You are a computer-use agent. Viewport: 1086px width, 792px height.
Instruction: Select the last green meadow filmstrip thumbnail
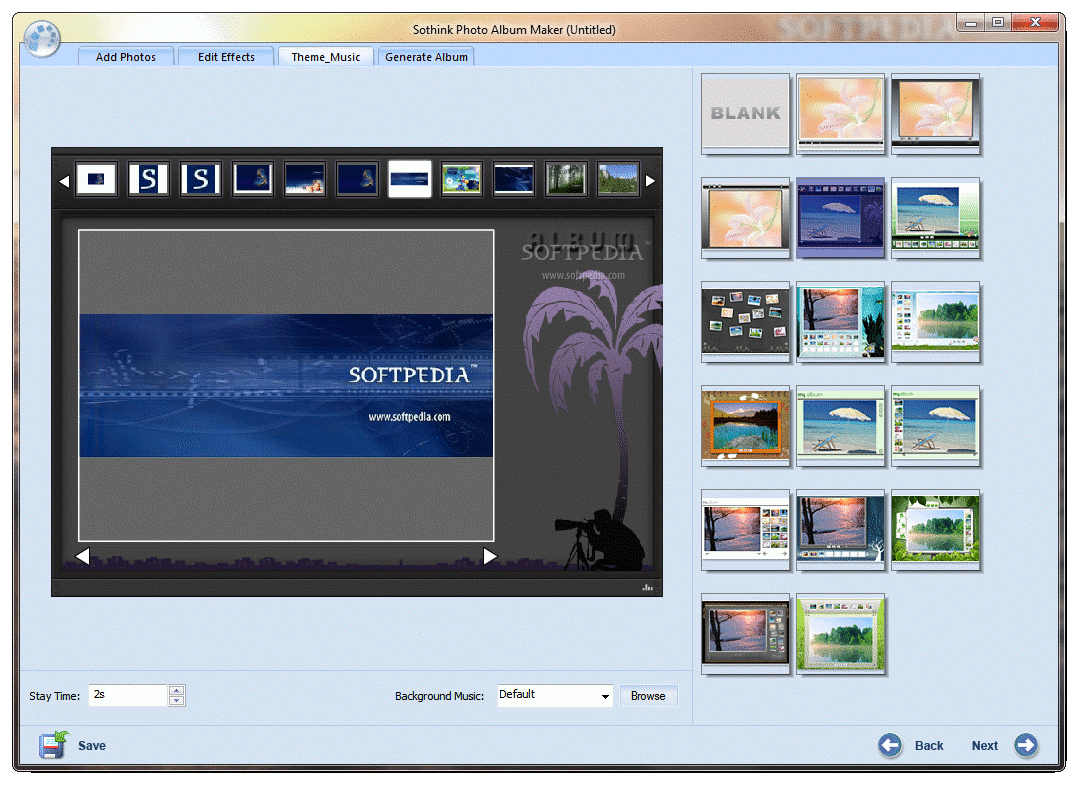(x=618, y=179)
